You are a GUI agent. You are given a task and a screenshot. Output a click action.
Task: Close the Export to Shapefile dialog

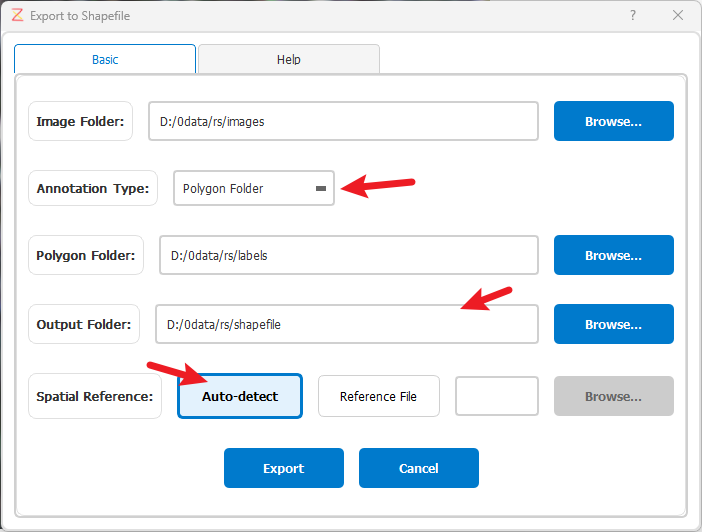pyautogui.click(x=678, y=15)
